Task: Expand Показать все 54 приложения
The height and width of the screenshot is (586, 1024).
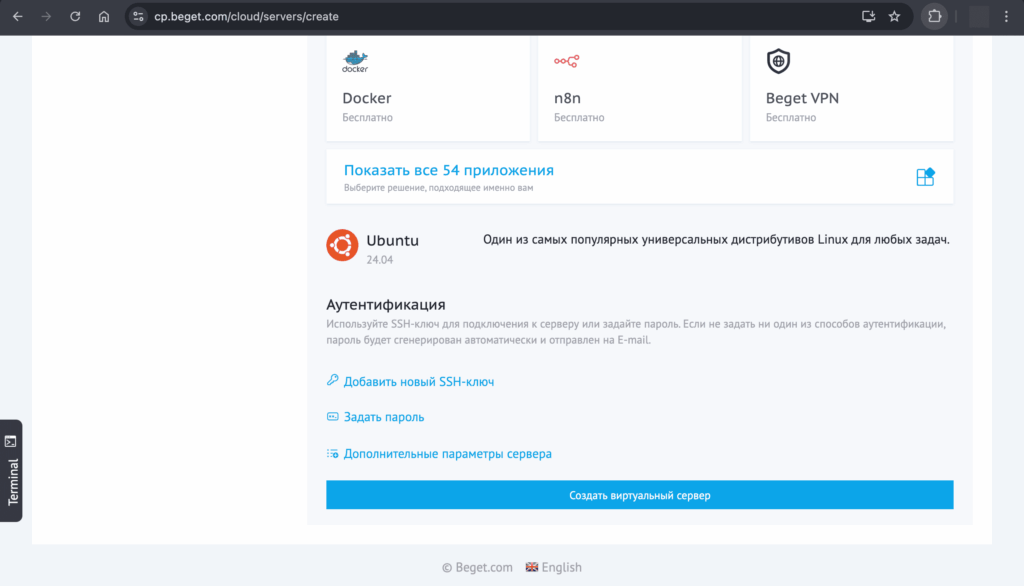Action: (x=448, y=170)
